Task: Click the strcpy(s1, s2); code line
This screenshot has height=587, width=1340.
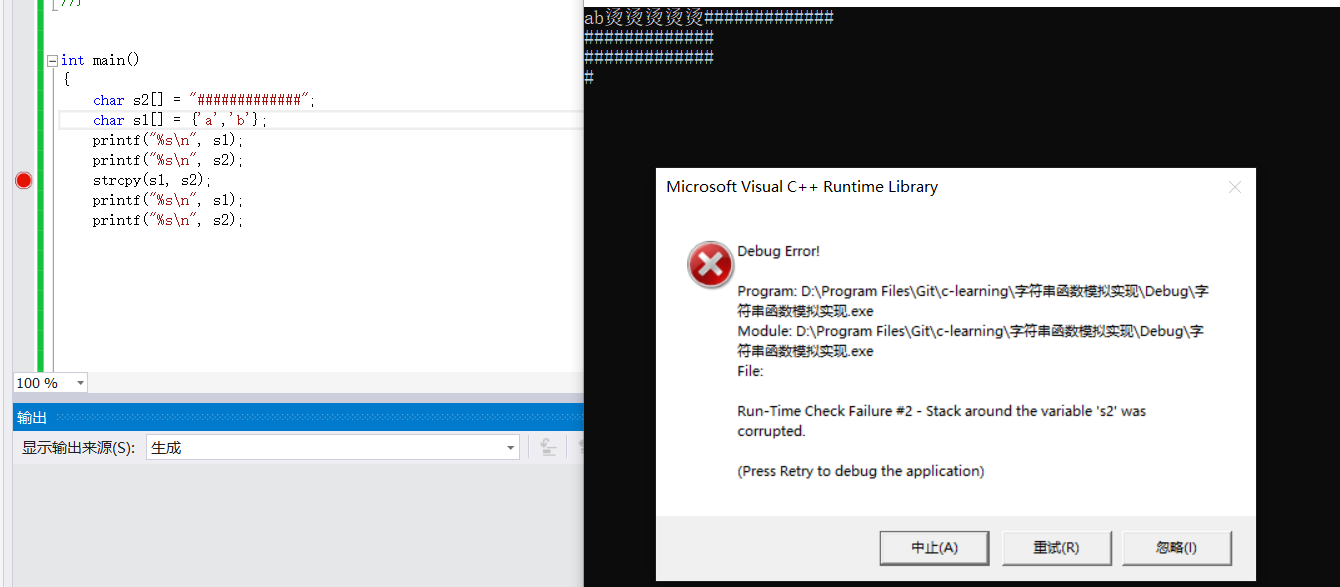Action: [x=152, y=180]
